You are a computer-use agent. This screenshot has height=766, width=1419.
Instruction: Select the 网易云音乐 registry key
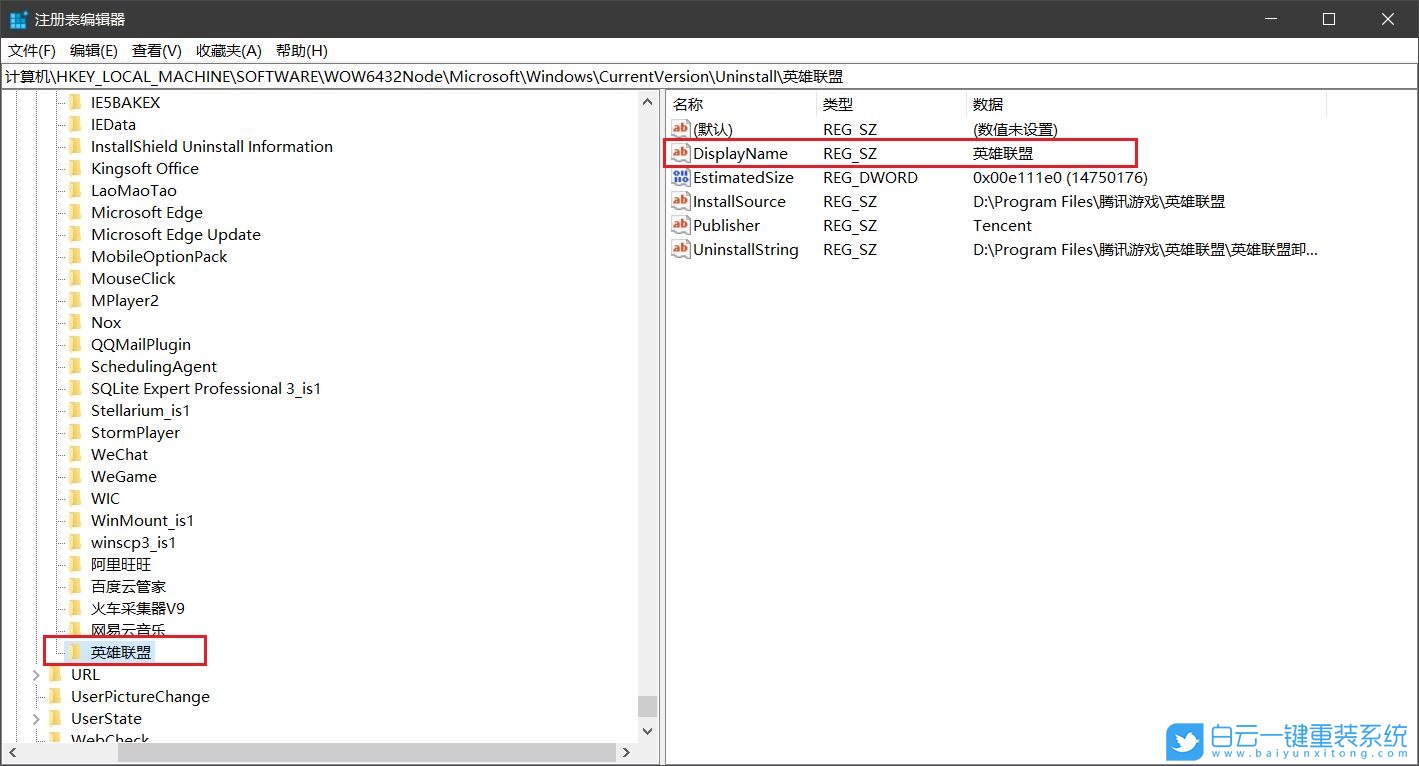(x=128, y=630)
